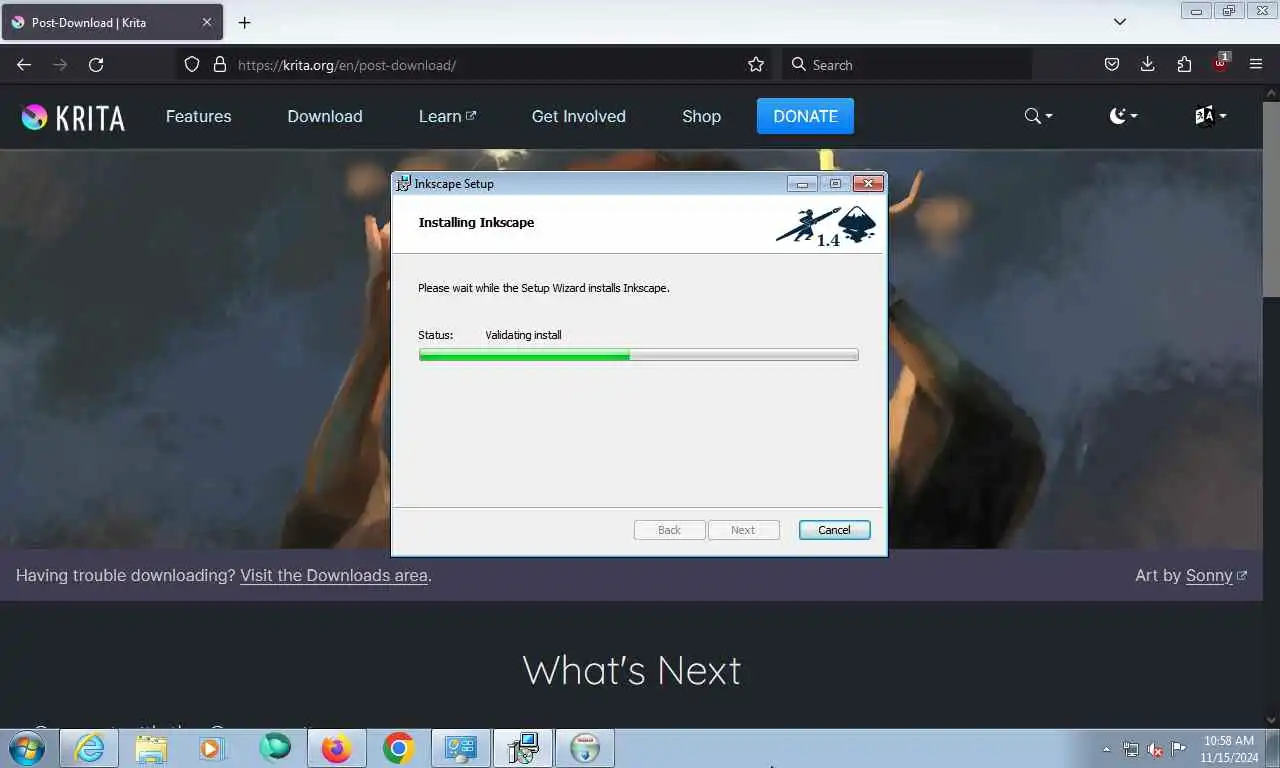
Task: Open the Learn external link menu
Action: point(447,116)
